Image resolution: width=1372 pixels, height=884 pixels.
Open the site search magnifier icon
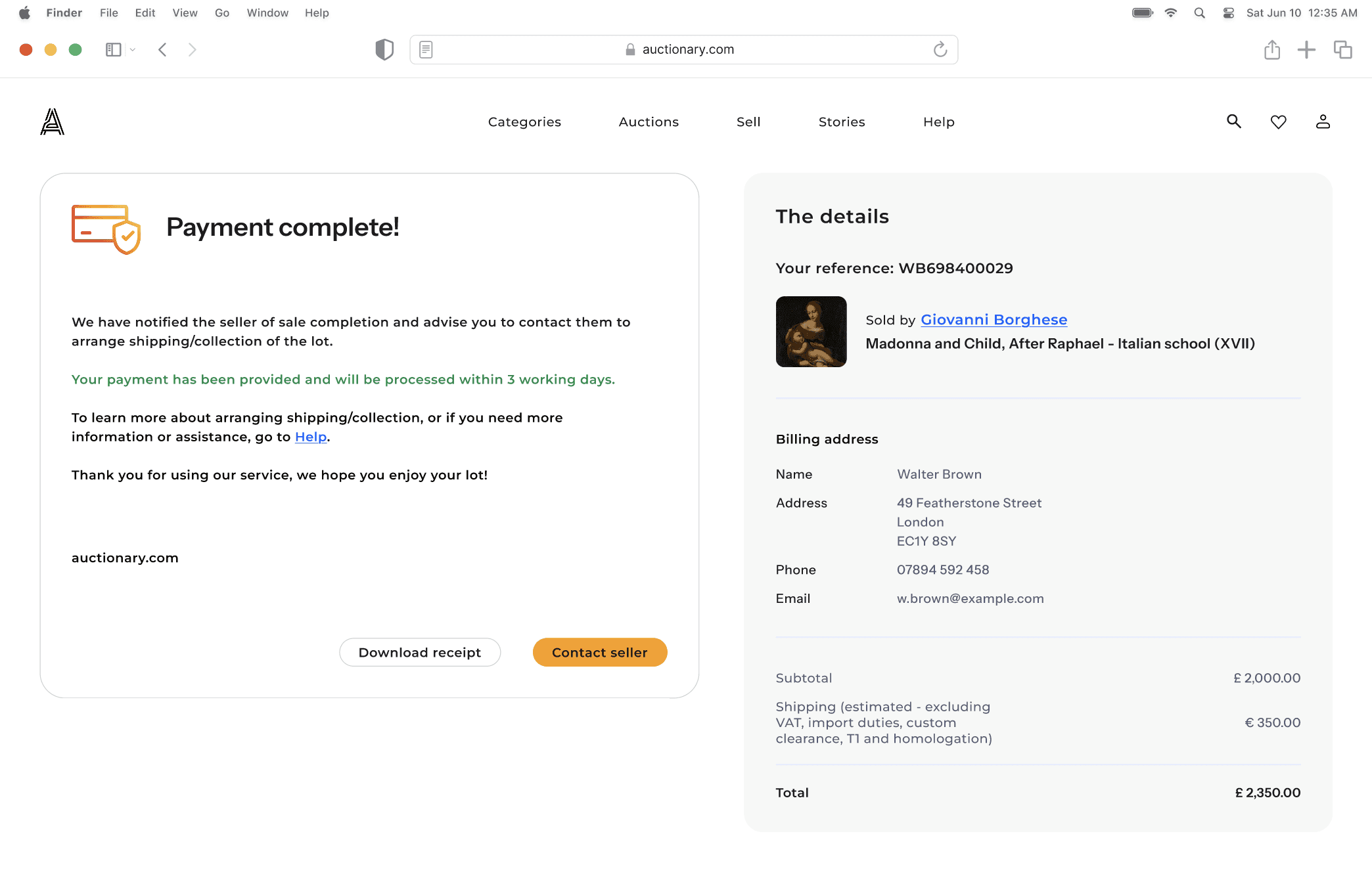[1233, 122]
